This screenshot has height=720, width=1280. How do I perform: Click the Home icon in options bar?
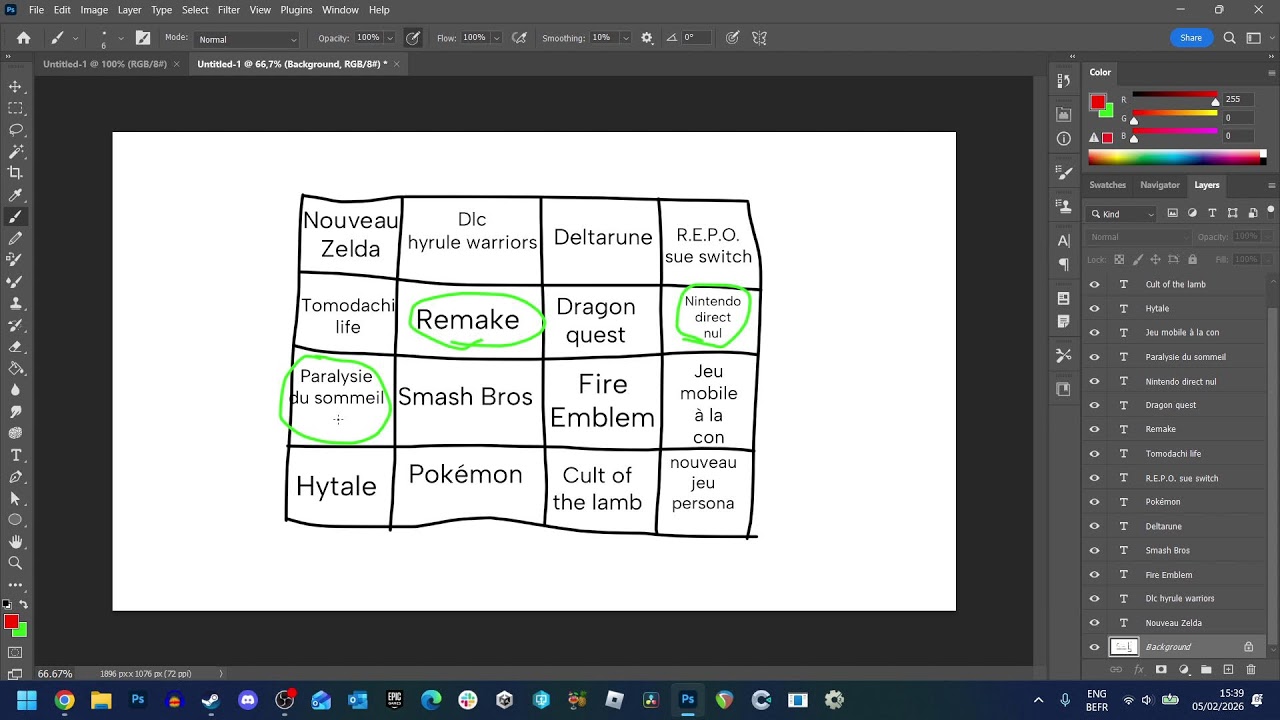[24, 38]
